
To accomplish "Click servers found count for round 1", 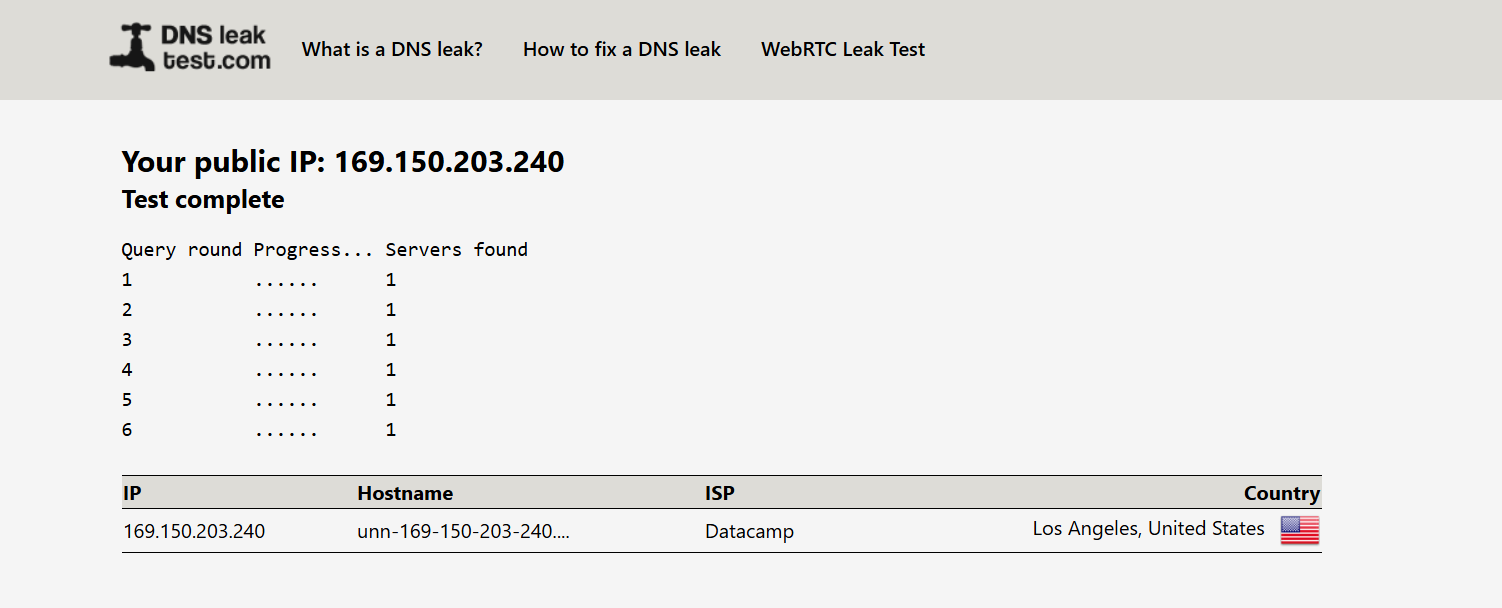I will coord(391,280).
